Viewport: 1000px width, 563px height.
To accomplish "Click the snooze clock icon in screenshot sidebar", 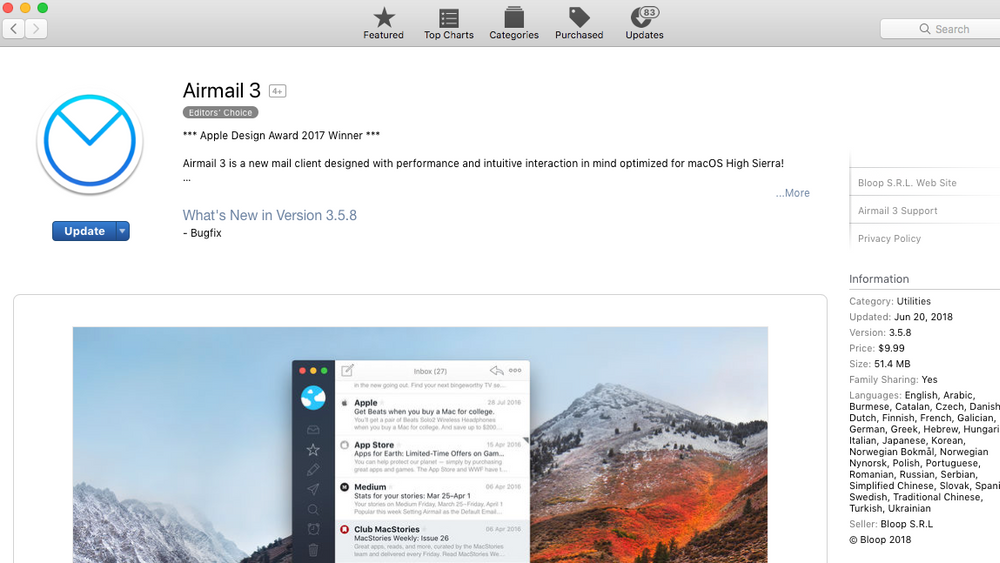I will (313, 529).
